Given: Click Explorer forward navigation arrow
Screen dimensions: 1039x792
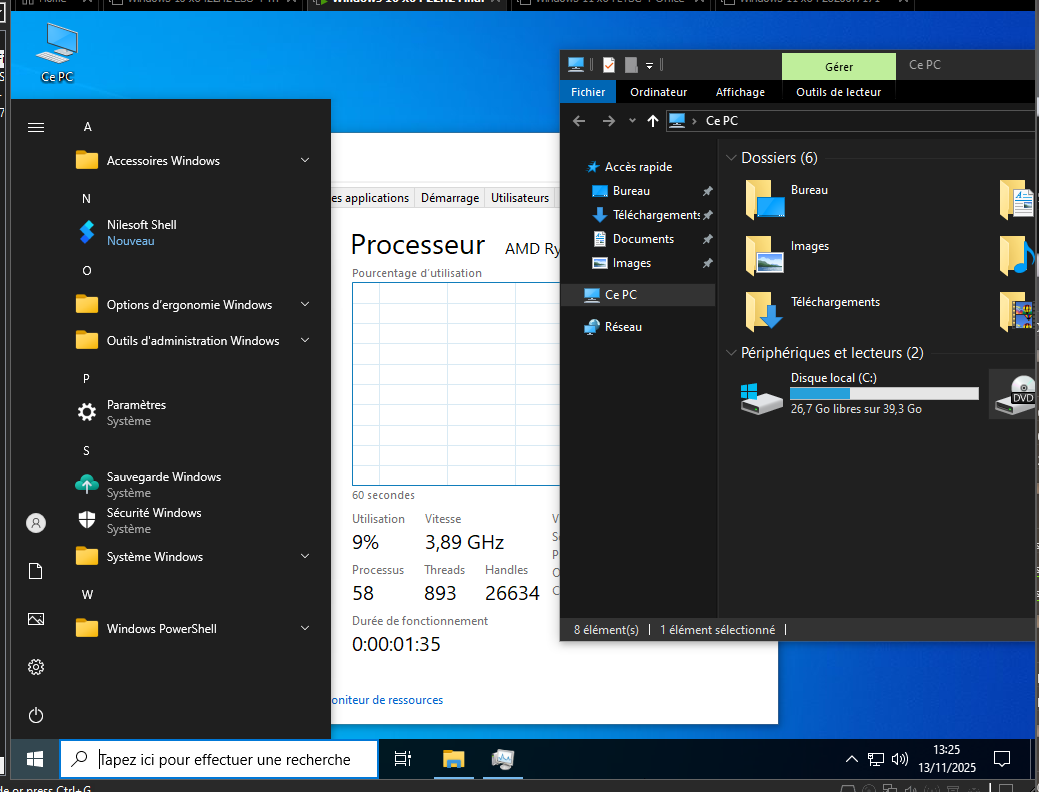Looking at the screenshot, I should [608, 121].
